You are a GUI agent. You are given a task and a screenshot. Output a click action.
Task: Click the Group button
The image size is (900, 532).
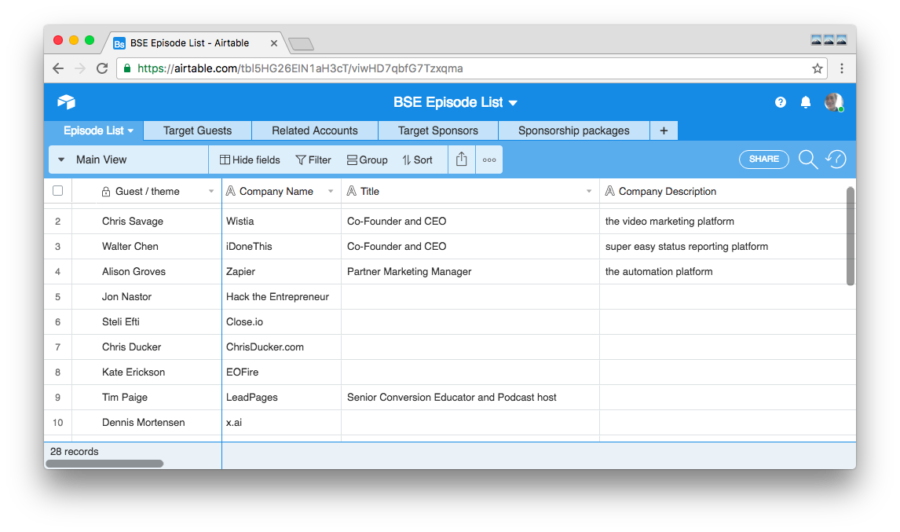pos(367,160)
